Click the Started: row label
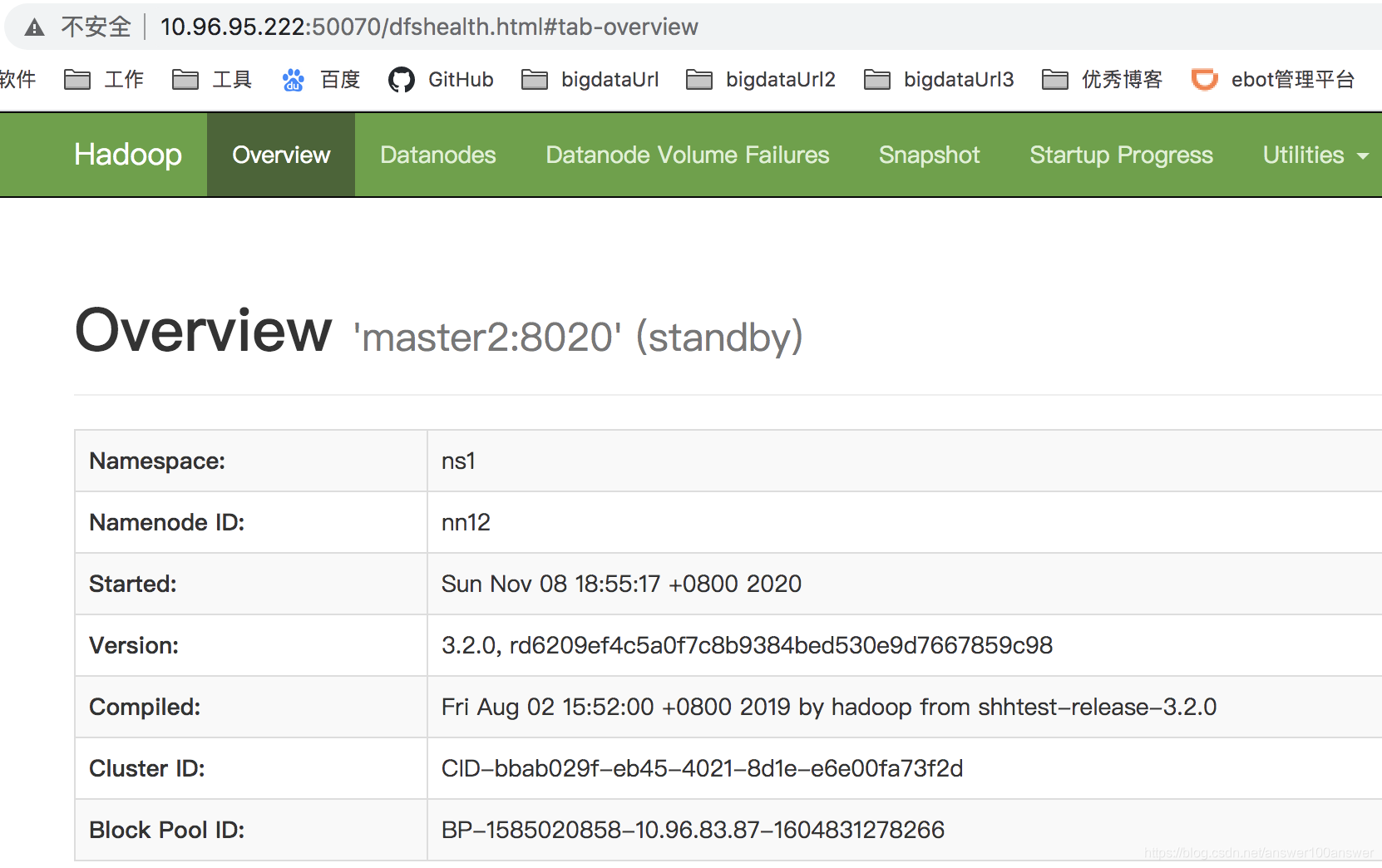The image size is (1382, 868). pyautogui.click(x=133, y=584)
